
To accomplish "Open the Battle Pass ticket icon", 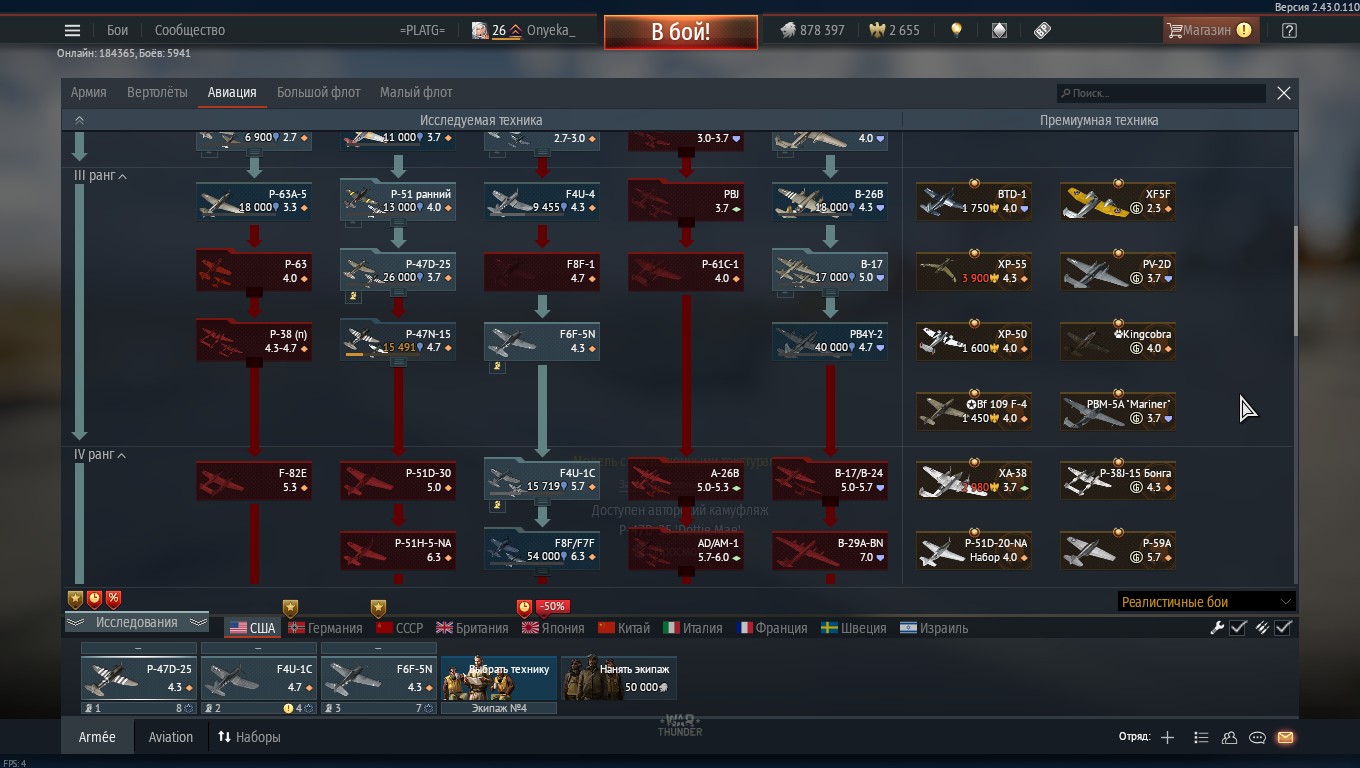I will 1042,30.
